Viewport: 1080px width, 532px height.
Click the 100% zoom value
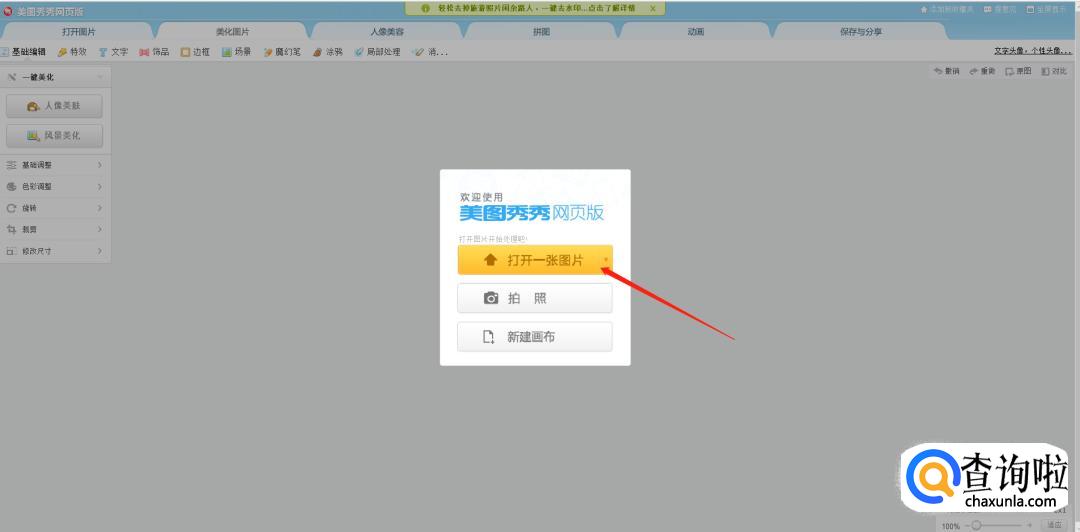point(951,526)
